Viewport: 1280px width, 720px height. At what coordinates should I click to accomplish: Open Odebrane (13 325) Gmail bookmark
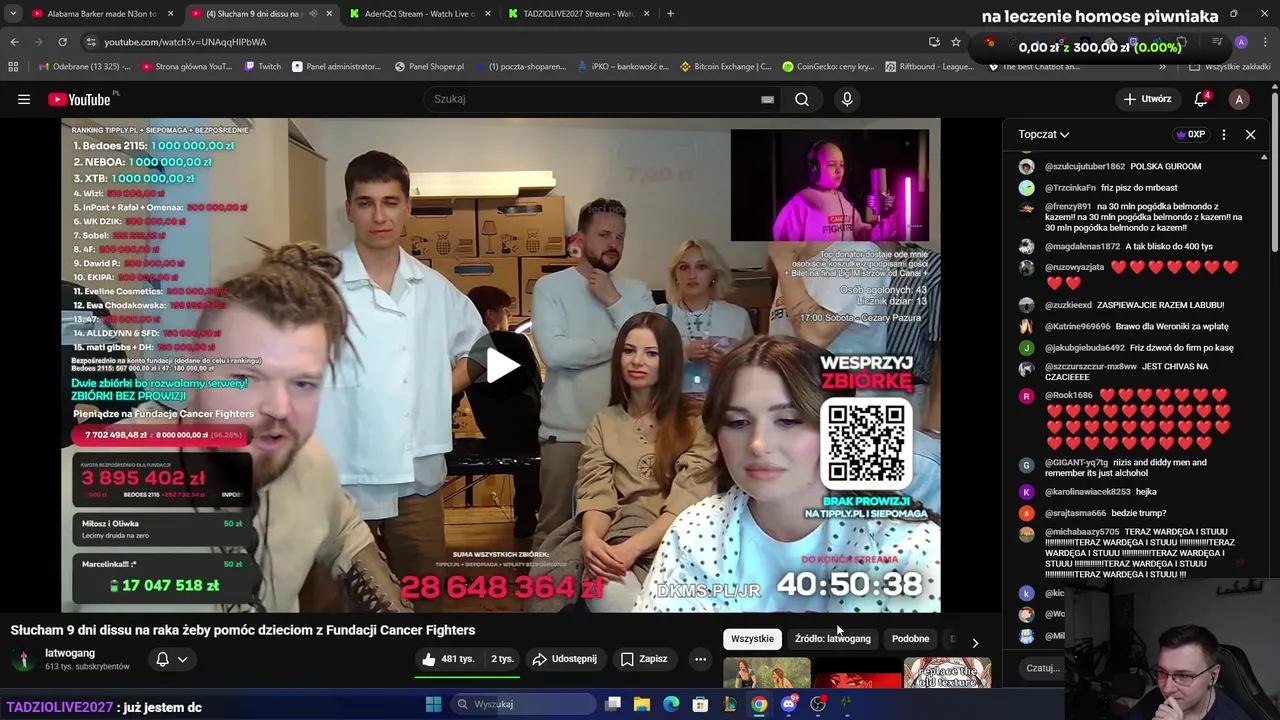tap(84, 67)
